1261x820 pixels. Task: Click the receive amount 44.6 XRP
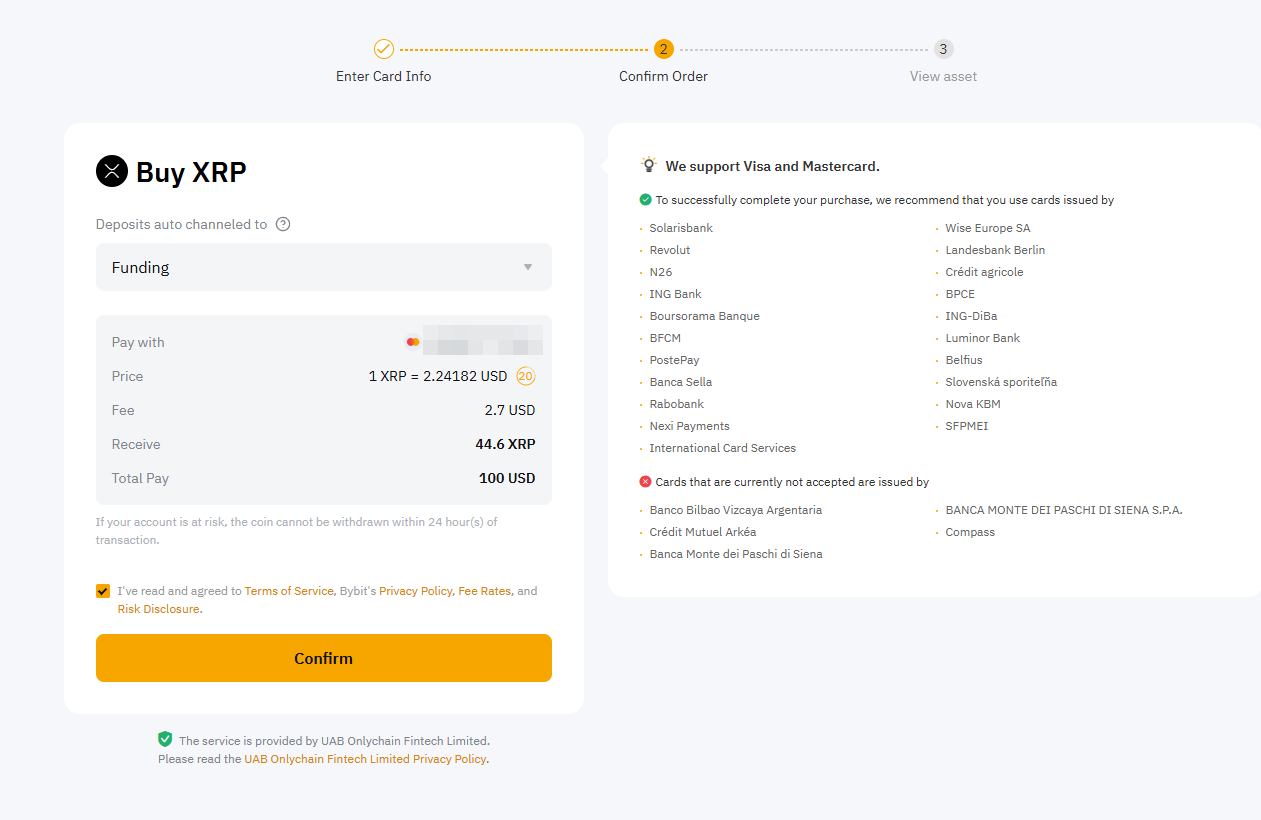[505, 444]
